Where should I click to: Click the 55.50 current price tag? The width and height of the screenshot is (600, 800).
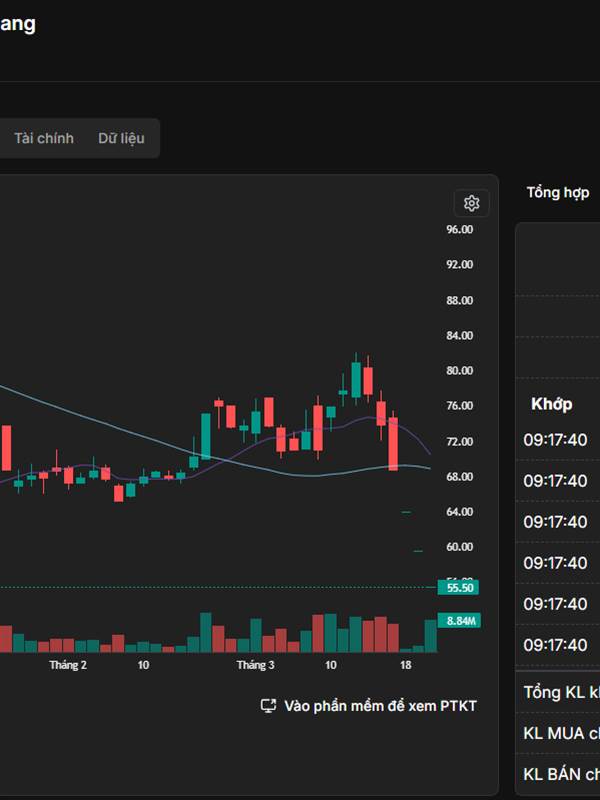(460, 588)
